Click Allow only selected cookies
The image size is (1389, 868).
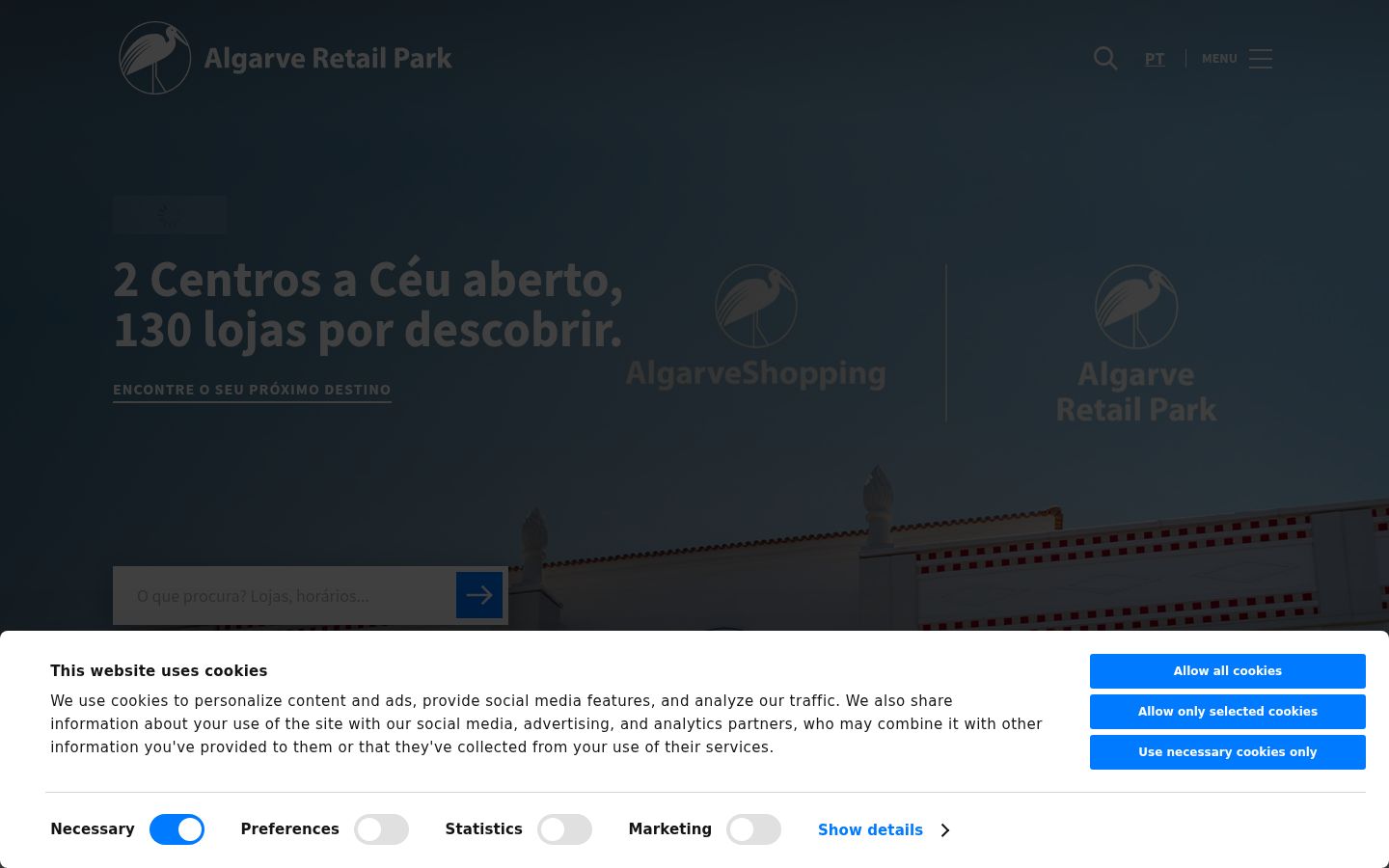point(1228,712)
